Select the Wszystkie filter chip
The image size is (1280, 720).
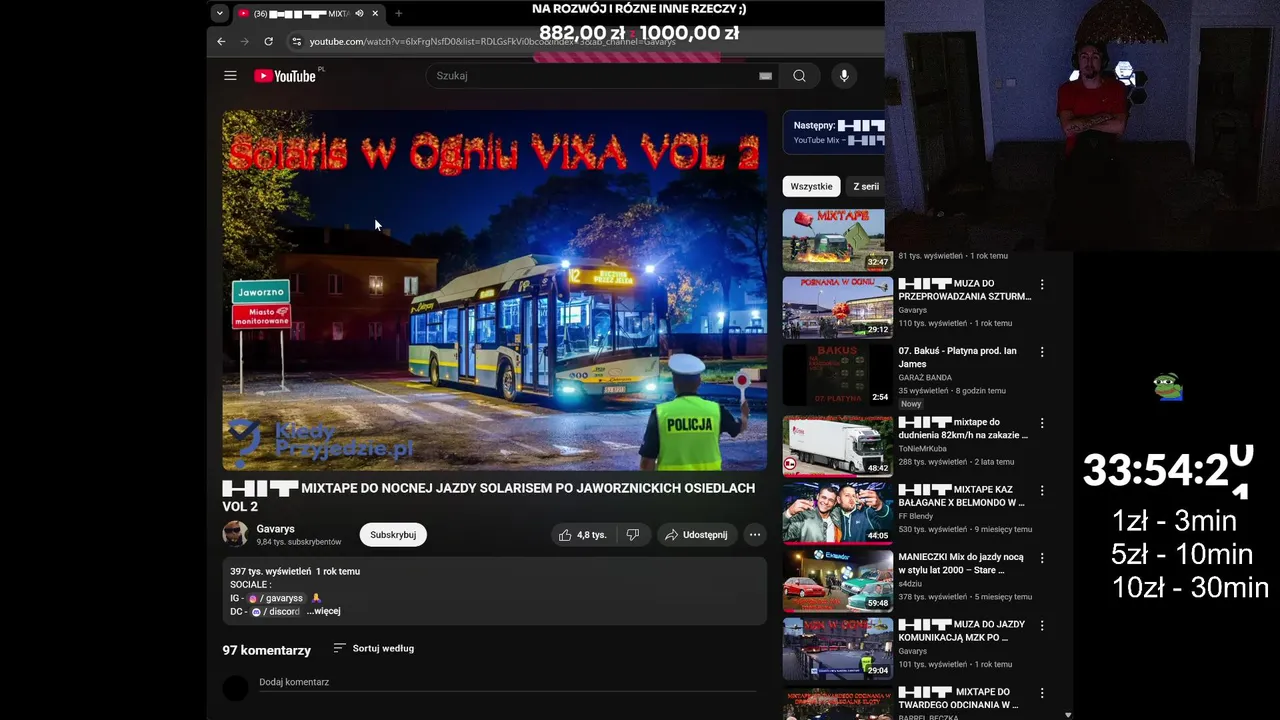(811, 186)
